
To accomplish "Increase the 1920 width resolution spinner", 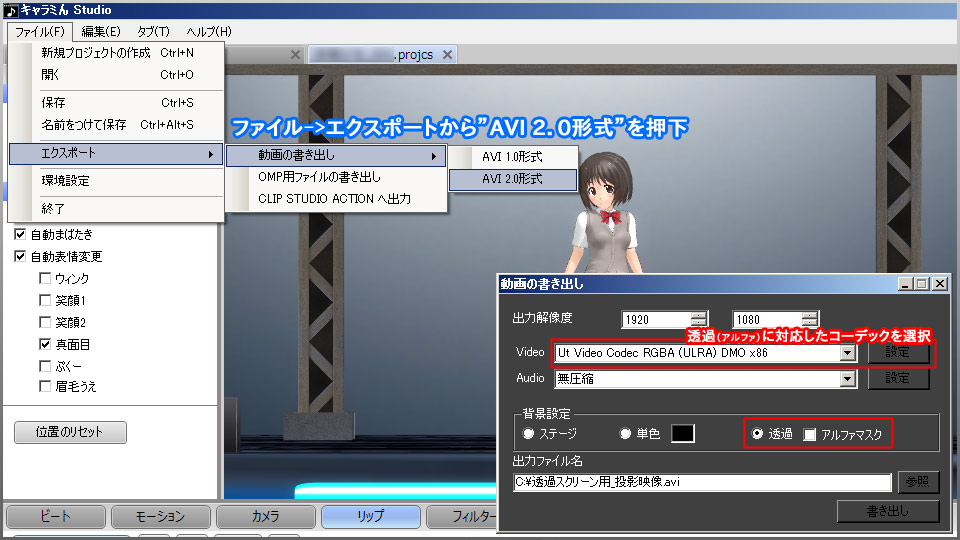I will pos(698,315).
